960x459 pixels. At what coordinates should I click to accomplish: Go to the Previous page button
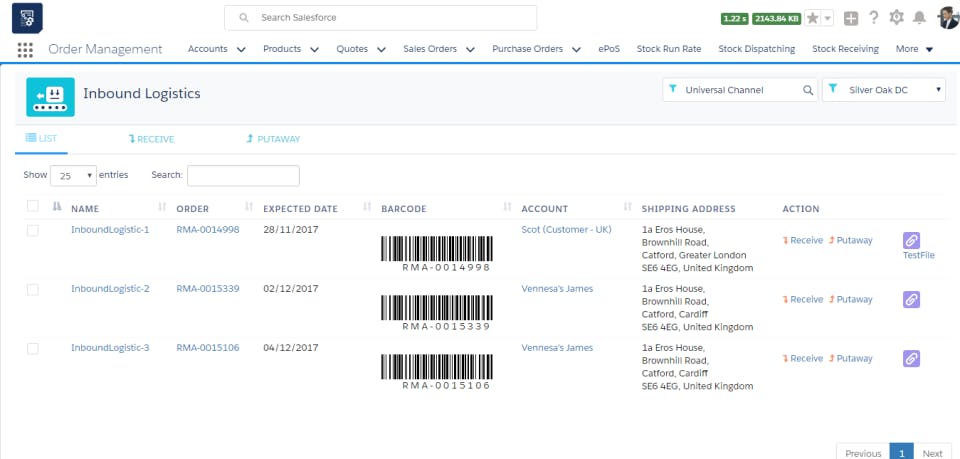coord(863,452)
